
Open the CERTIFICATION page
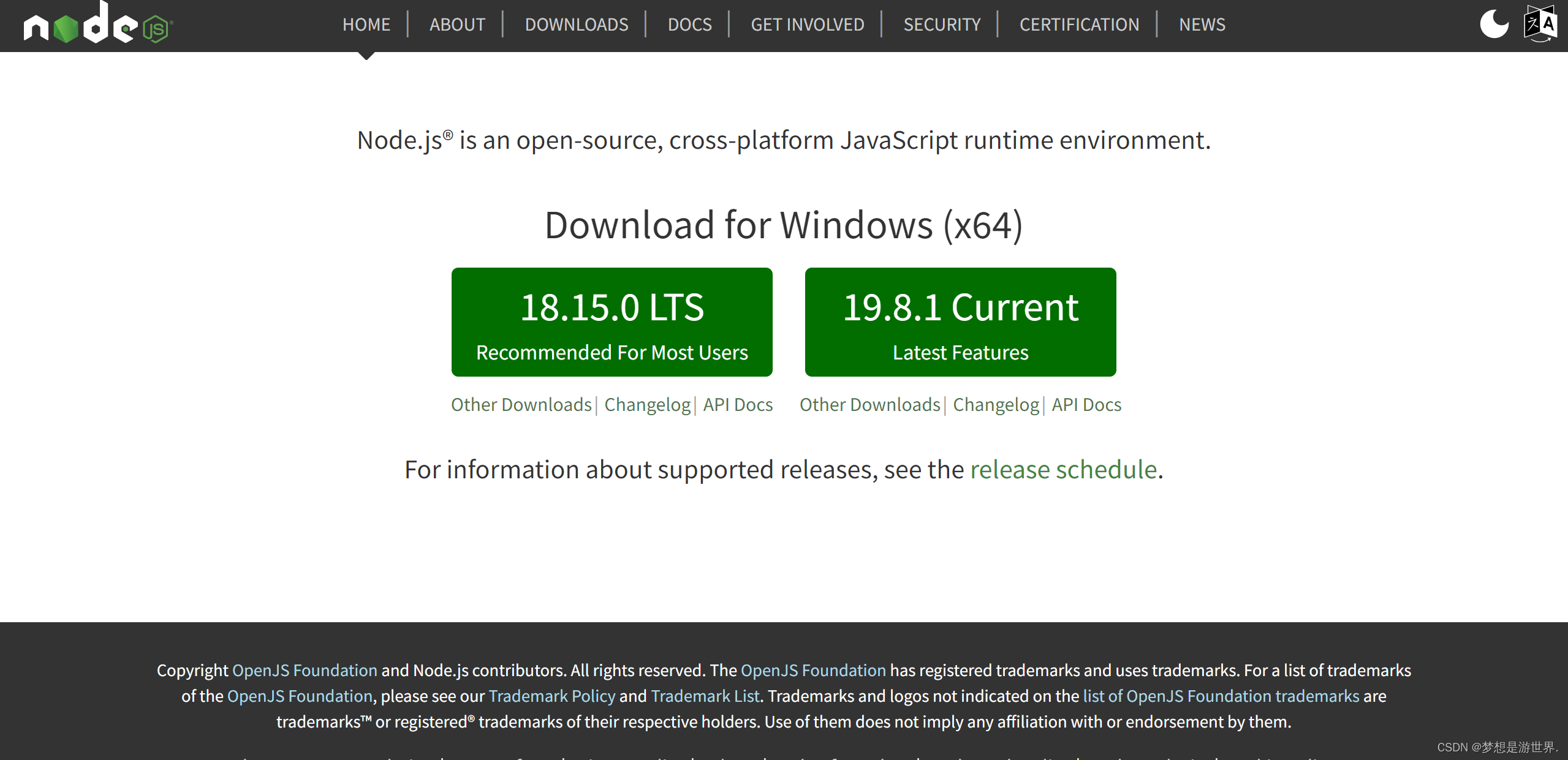pos(1079,24)
